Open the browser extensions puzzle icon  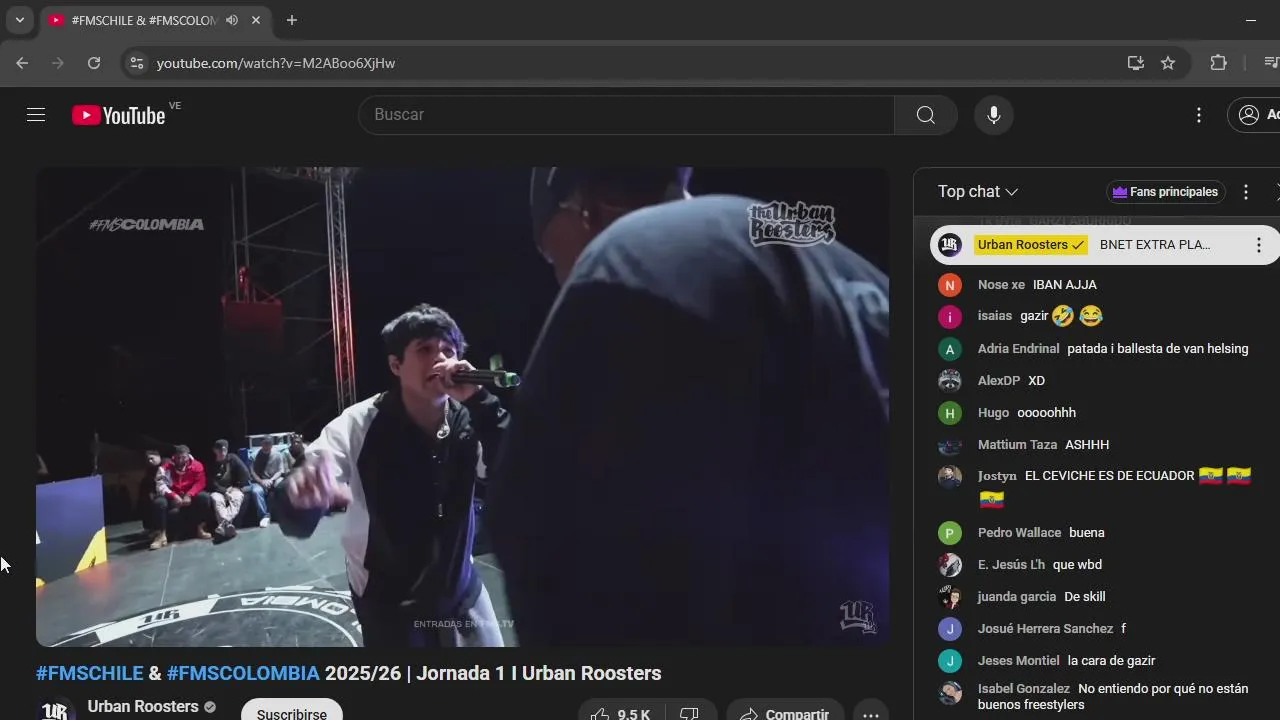(x=1218, y=63)
